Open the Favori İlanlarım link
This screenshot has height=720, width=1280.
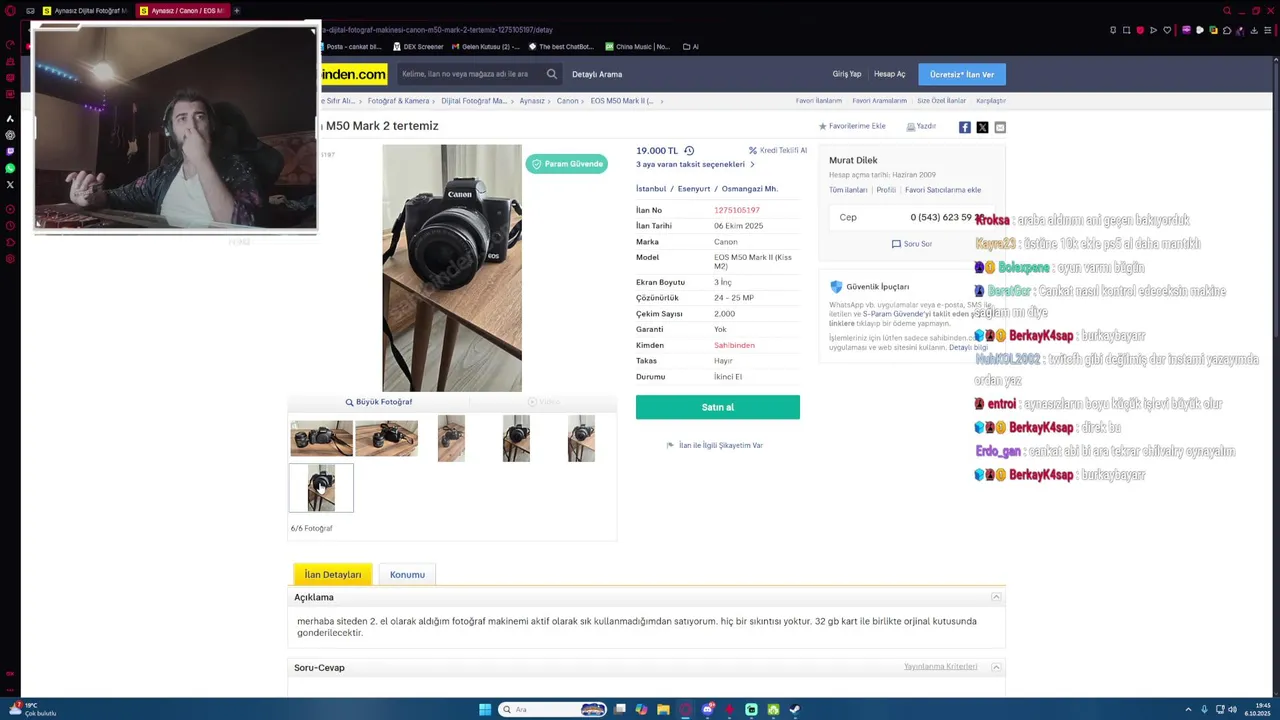point(819,101)
